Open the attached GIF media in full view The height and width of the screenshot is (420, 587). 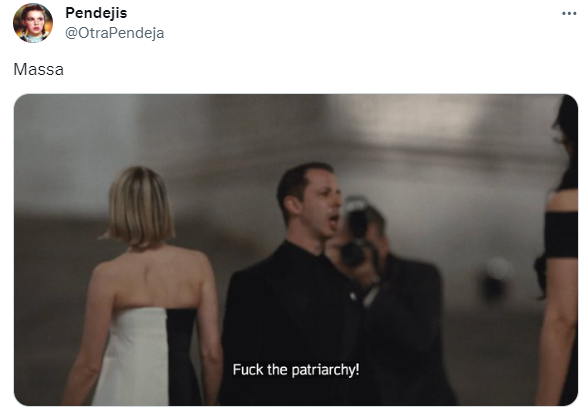pyautogui.click(x=296, y=250)
